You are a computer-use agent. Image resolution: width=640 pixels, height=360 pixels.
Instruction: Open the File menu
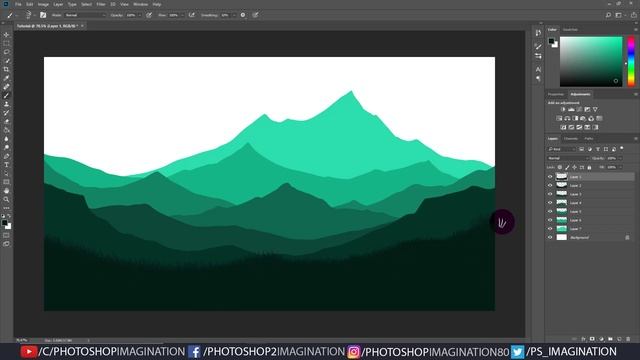(x=18, y=4)
